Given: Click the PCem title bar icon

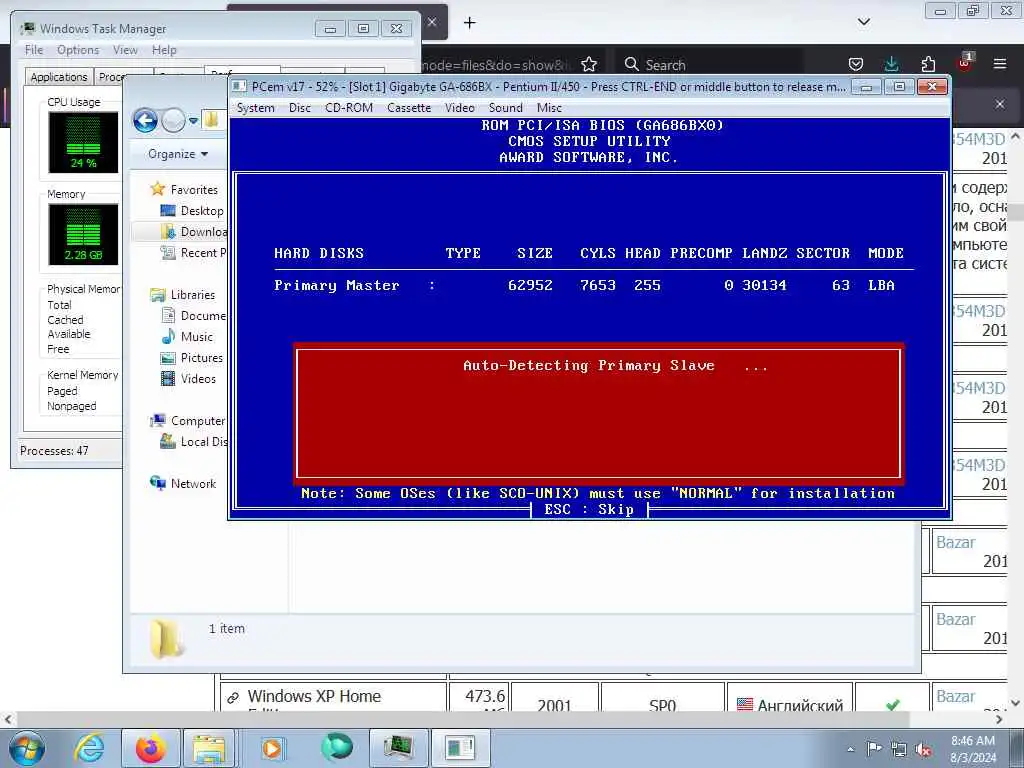Looking at the screenshot, I should coord(240,86).
